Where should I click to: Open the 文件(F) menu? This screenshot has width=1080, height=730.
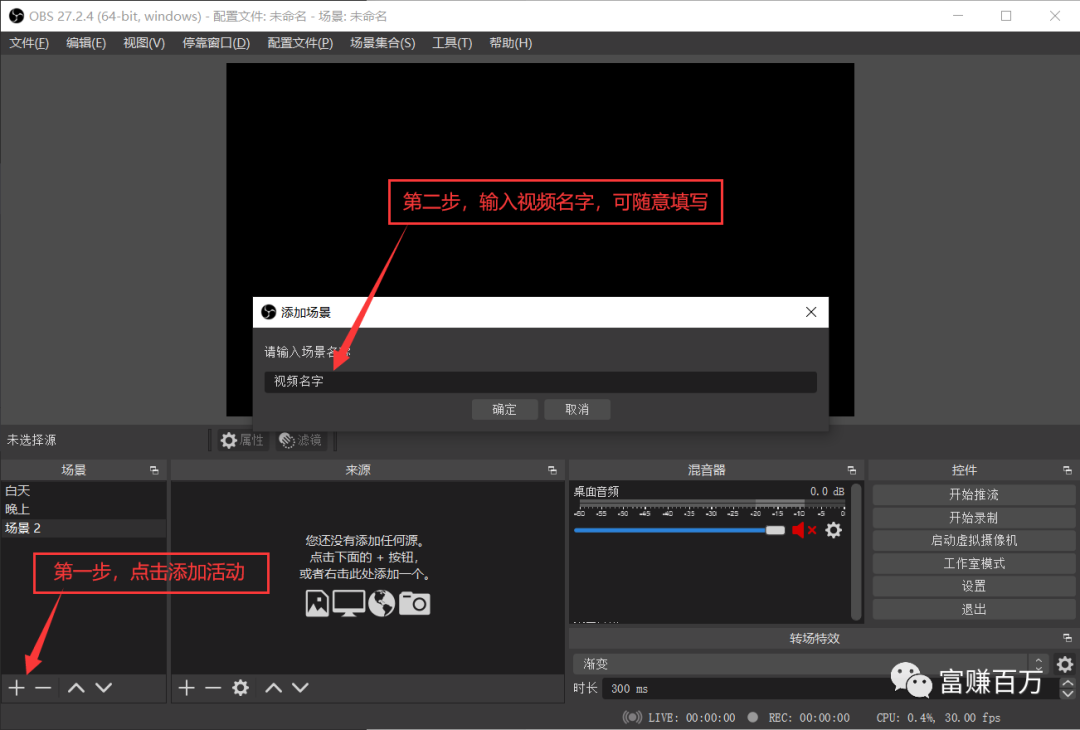click(x=29, y=43)
